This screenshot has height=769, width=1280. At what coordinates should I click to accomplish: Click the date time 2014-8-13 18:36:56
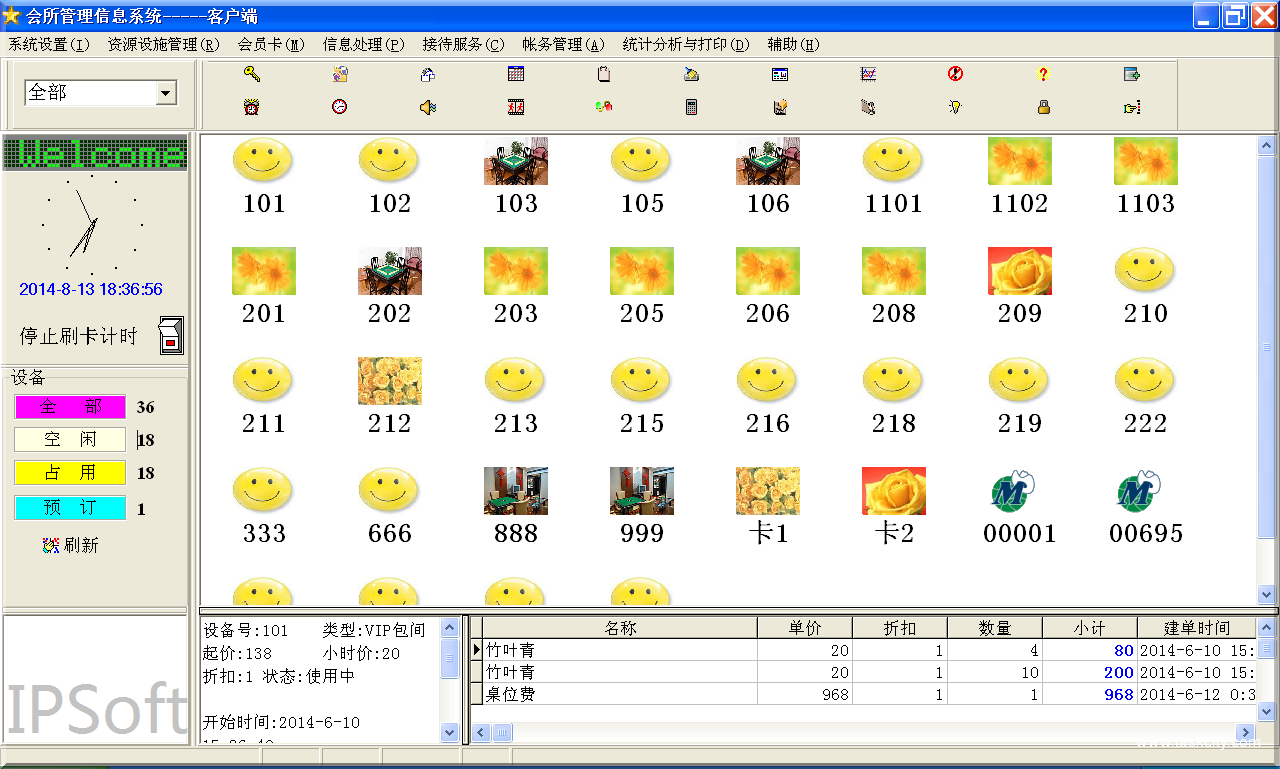click(91, 289)
